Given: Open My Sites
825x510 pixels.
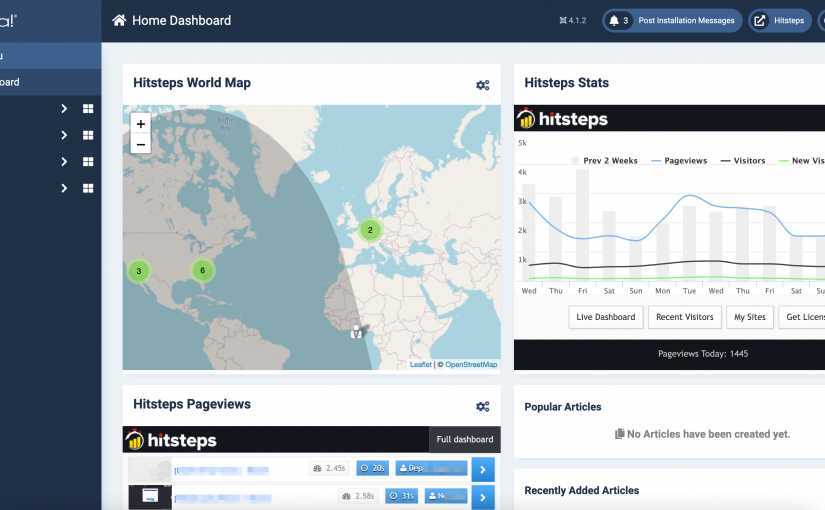Looking at the screenshot, I should [x=750, y=317].
